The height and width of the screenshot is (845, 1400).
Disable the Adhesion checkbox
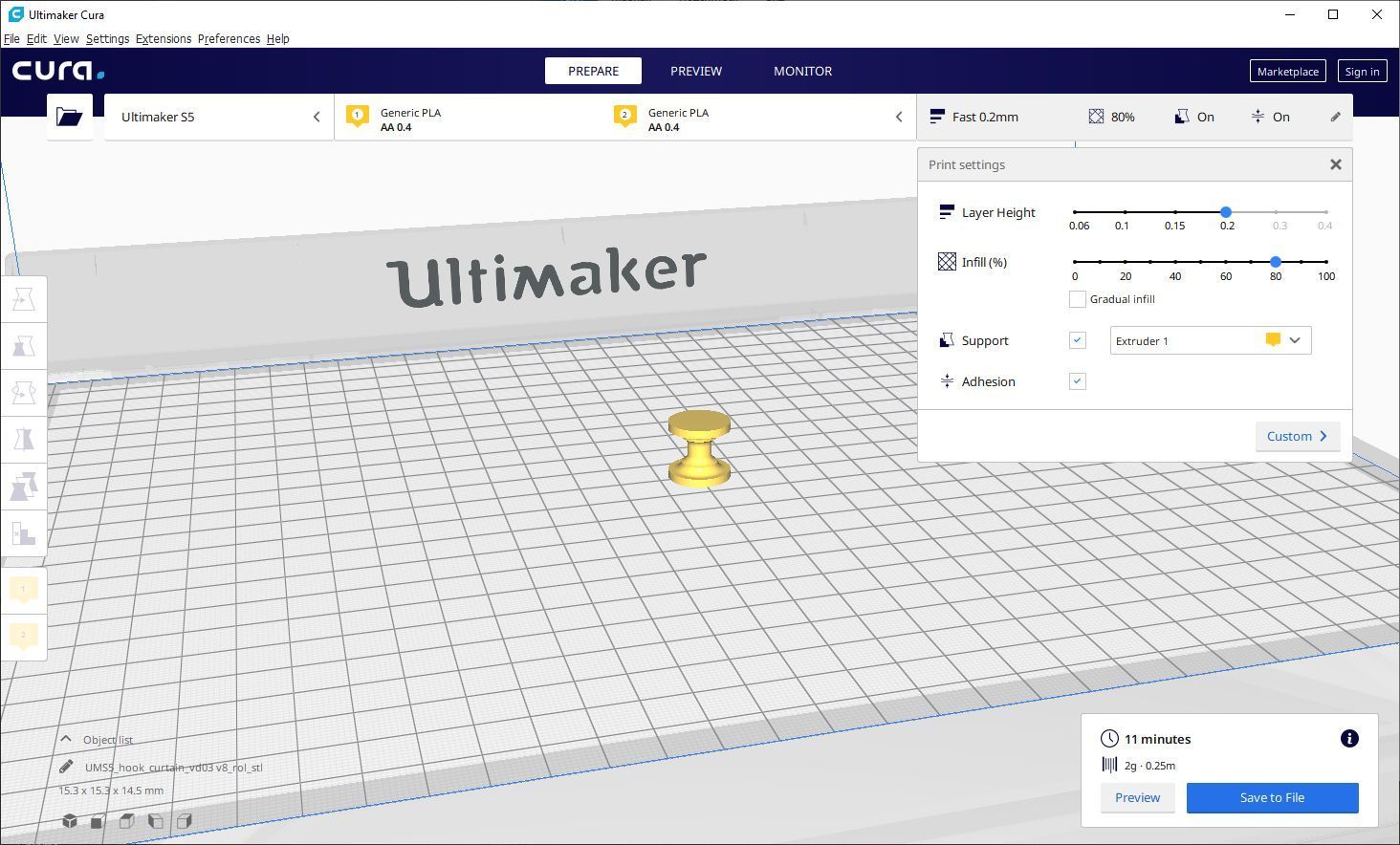pyautogui.click(x=1077, y=381)
